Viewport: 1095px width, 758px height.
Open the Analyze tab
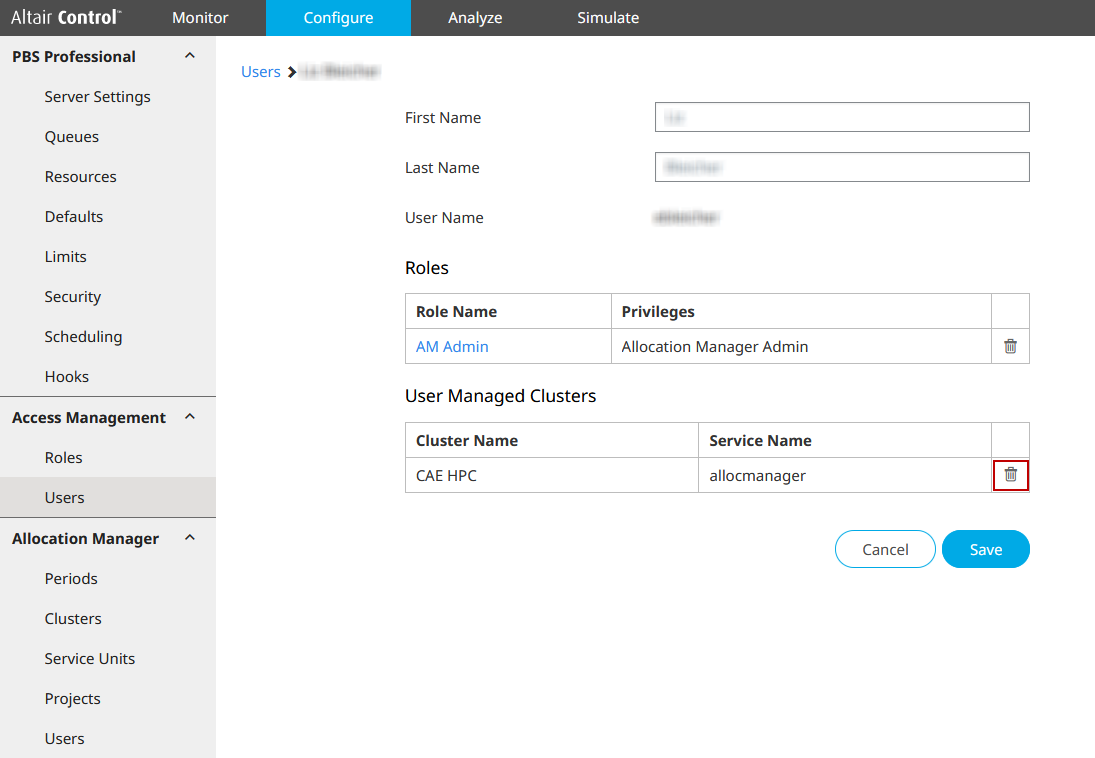point(475,18)
